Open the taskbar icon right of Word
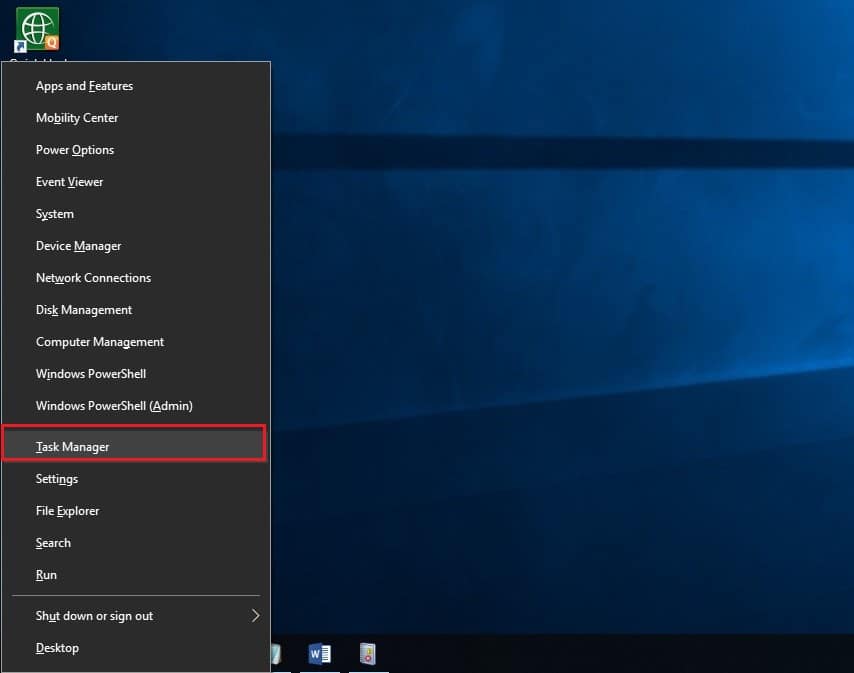 click(368, 653)
